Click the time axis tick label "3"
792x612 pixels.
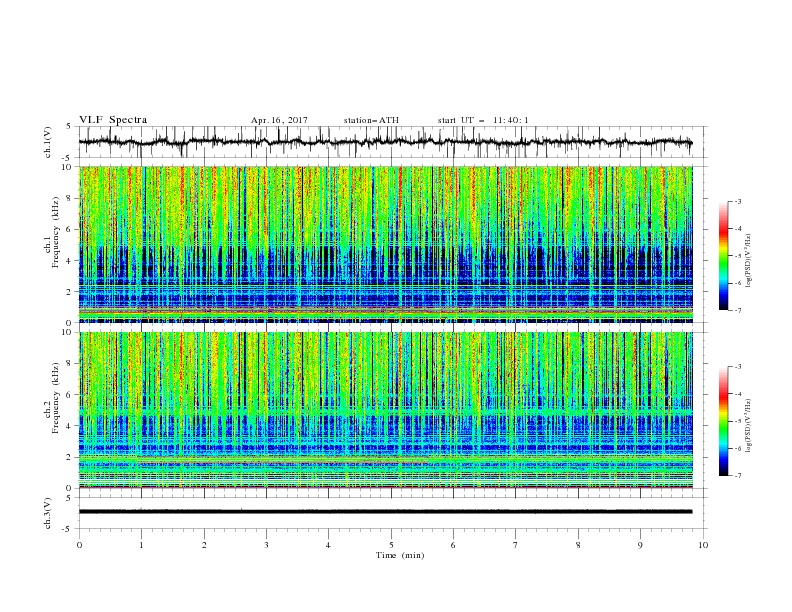pyautogui.click(x=266, y=545)
